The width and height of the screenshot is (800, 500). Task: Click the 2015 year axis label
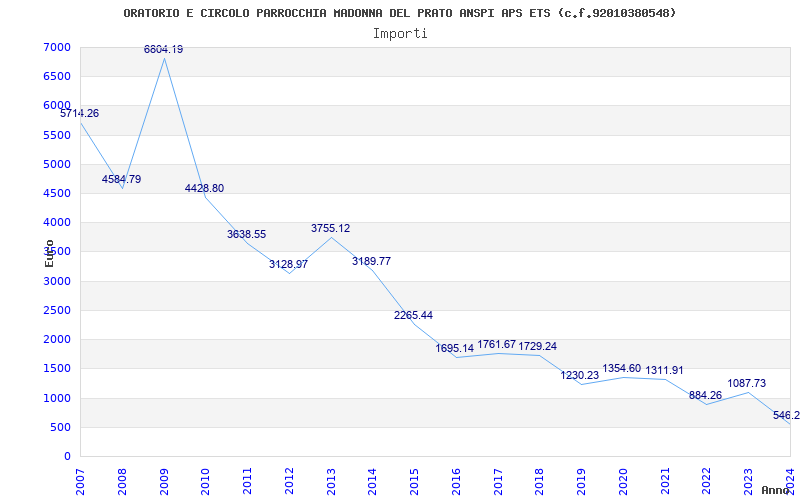(x=414, y=482)
